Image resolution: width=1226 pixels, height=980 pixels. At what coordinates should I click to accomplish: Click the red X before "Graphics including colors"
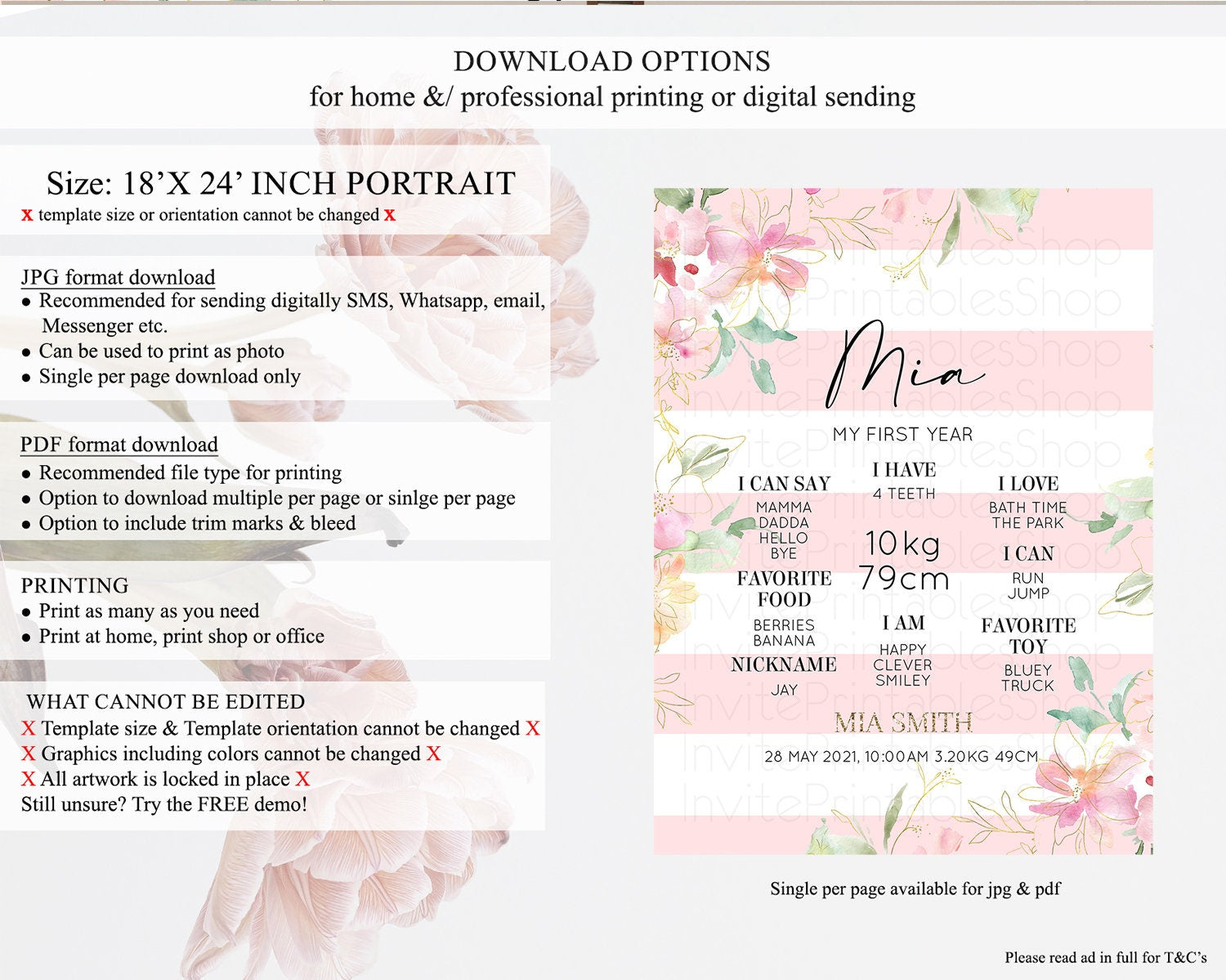[29, 754]
